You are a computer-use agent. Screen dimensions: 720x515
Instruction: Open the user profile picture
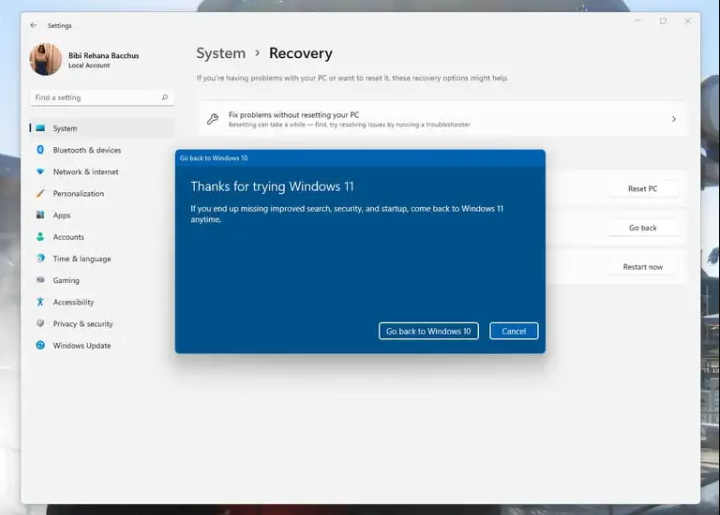(x=45, y=59)
